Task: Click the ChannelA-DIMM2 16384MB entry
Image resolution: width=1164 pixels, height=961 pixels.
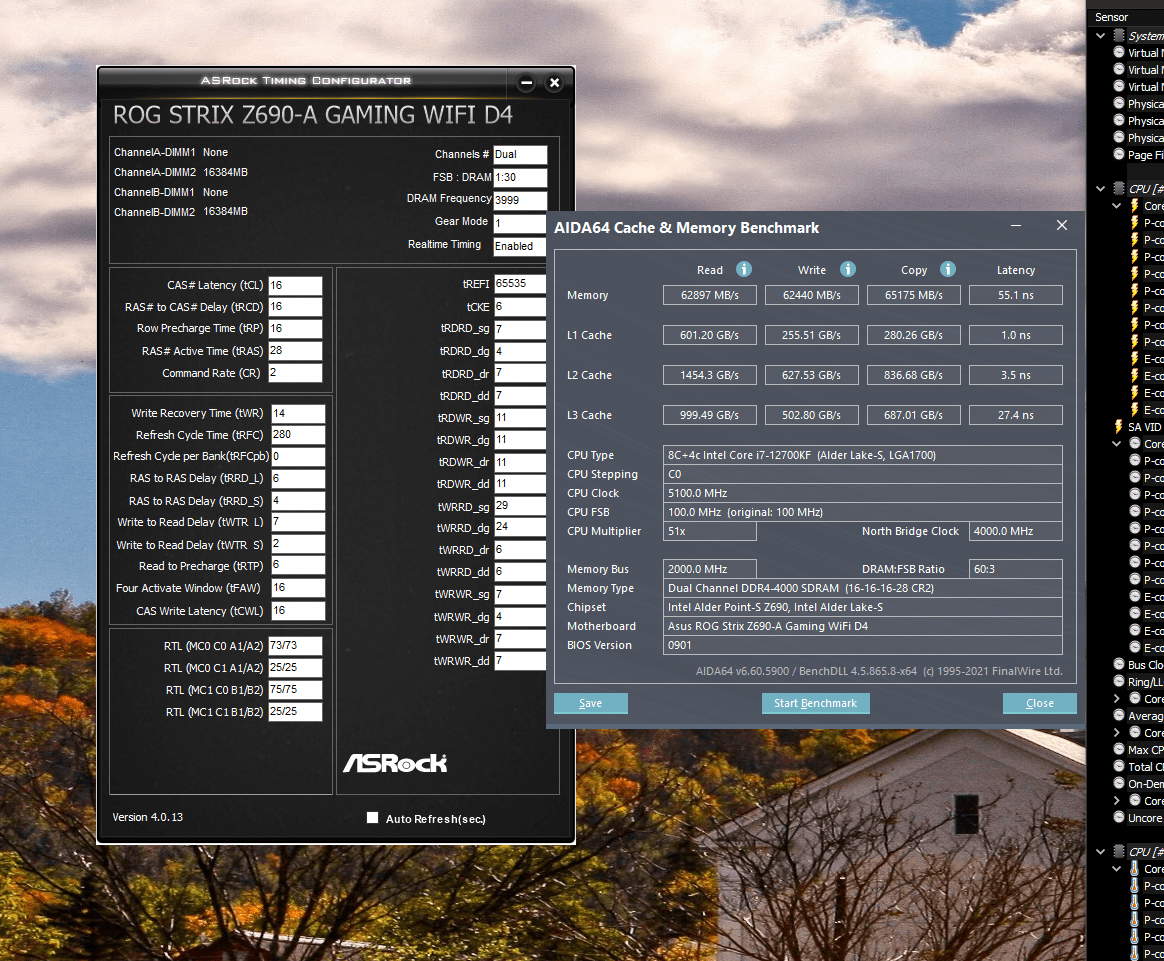Action: [x=180, y=172]
